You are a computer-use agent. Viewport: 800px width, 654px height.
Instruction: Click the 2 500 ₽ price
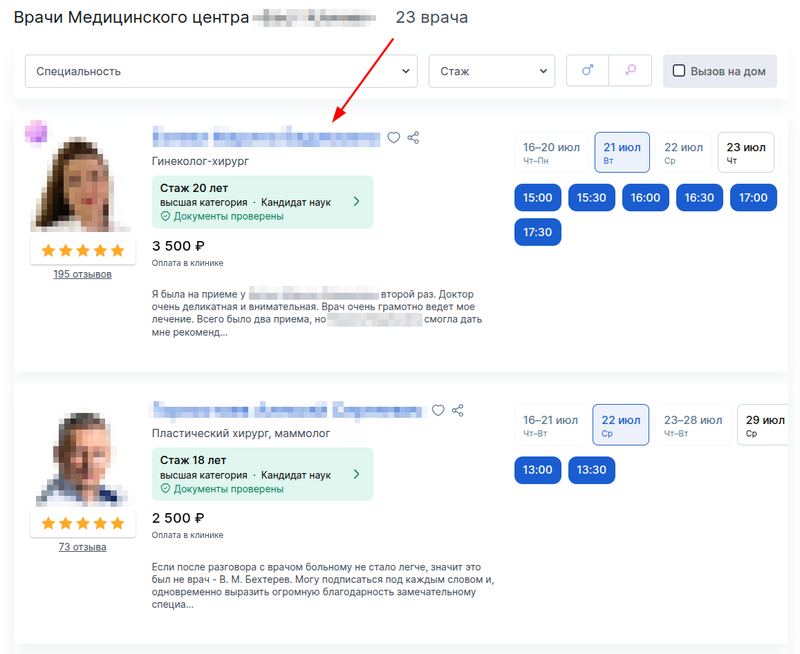coord(178,518)
